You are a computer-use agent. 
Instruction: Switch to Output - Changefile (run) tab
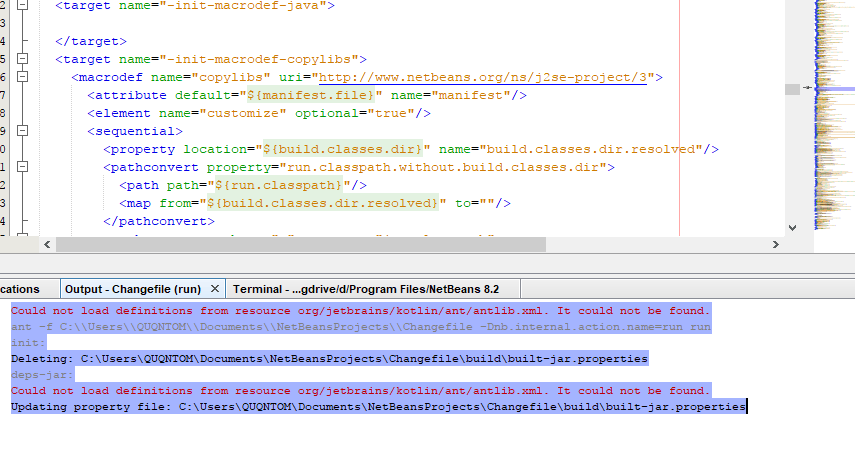point(133,289)
